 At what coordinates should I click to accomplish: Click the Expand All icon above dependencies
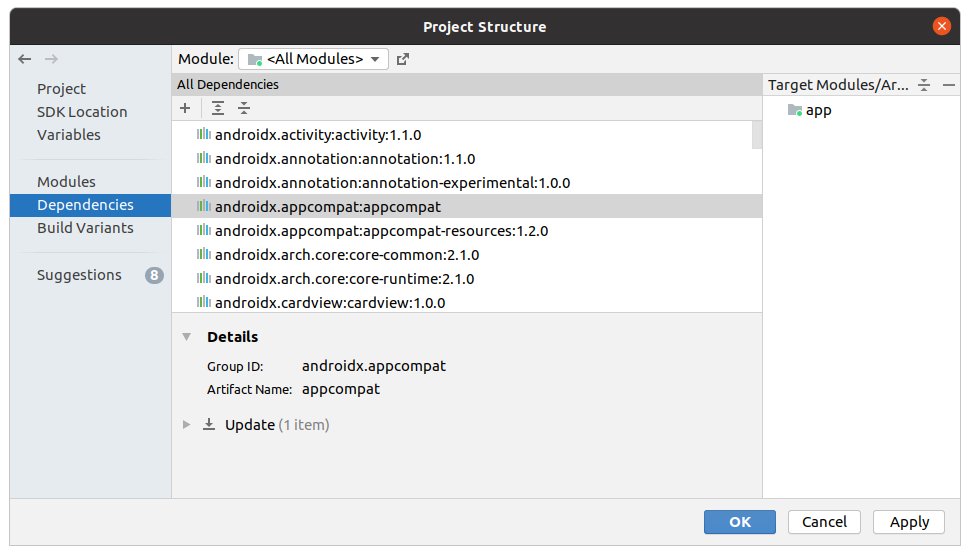[x=218, y=108]
